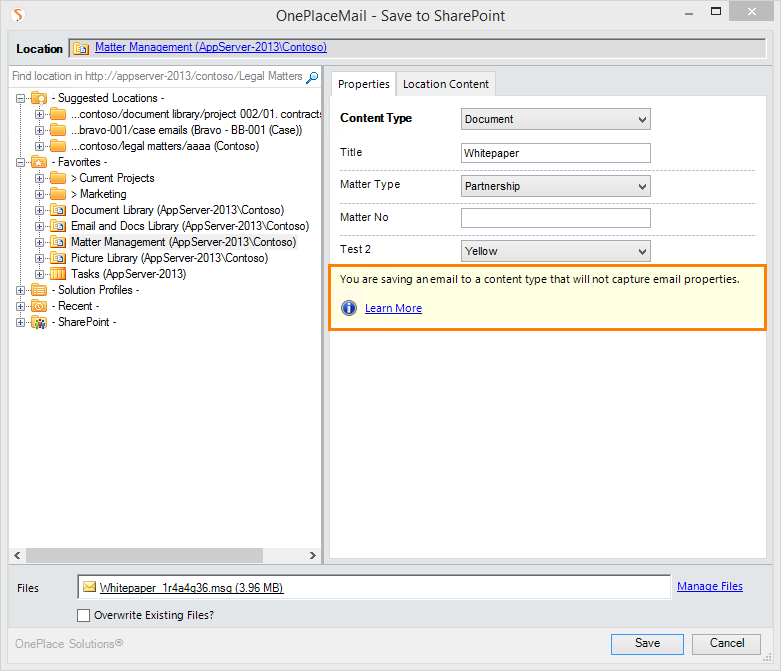Click the OnePlaceMail logo in the title bar
Image resolution: width=781 pixels, height=671 pixels.
point(18,15)
